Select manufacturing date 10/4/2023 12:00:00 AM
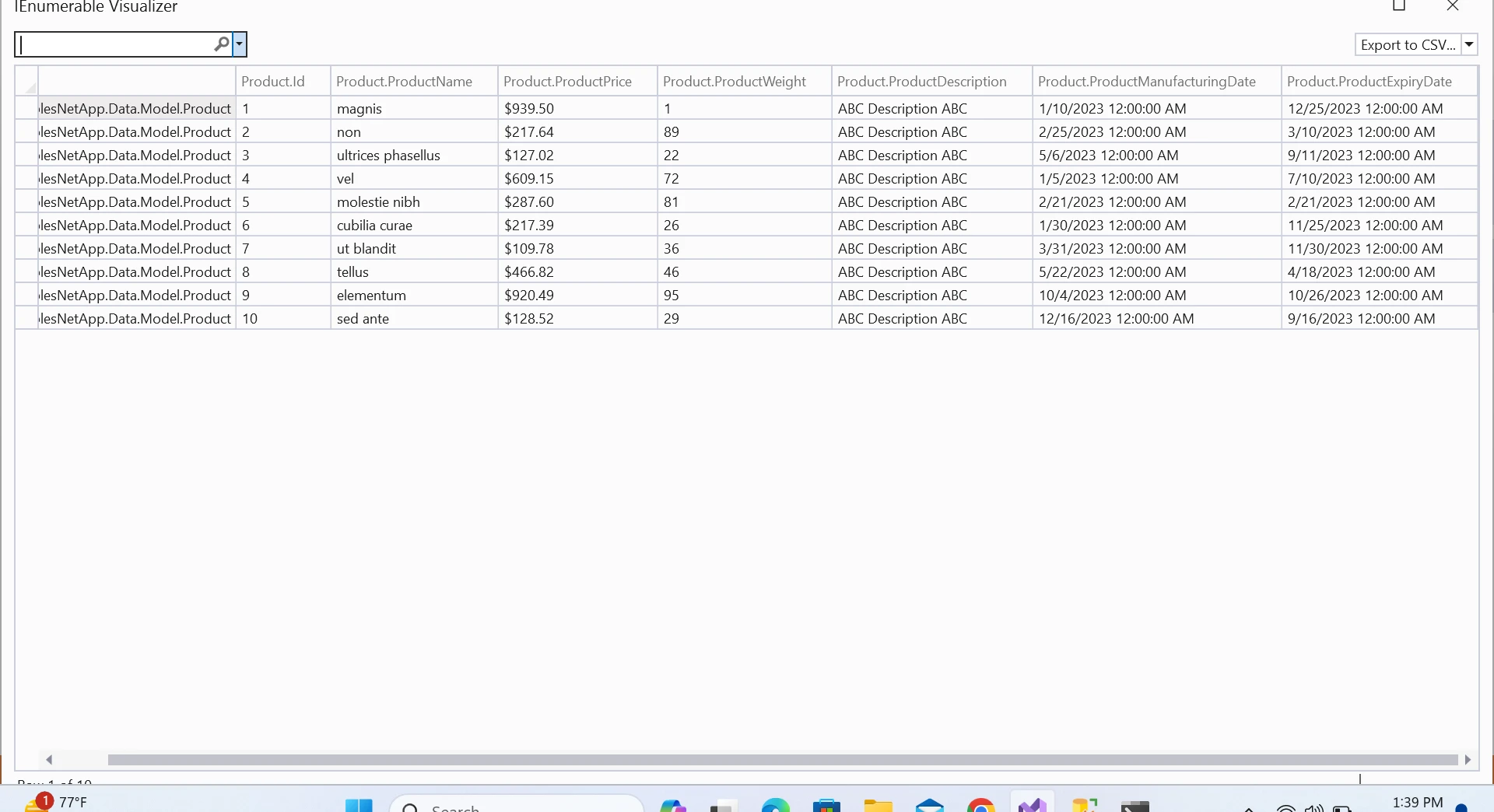Image resolution: width=1494 pixels, height=812 pixels. pos(1157,295)
